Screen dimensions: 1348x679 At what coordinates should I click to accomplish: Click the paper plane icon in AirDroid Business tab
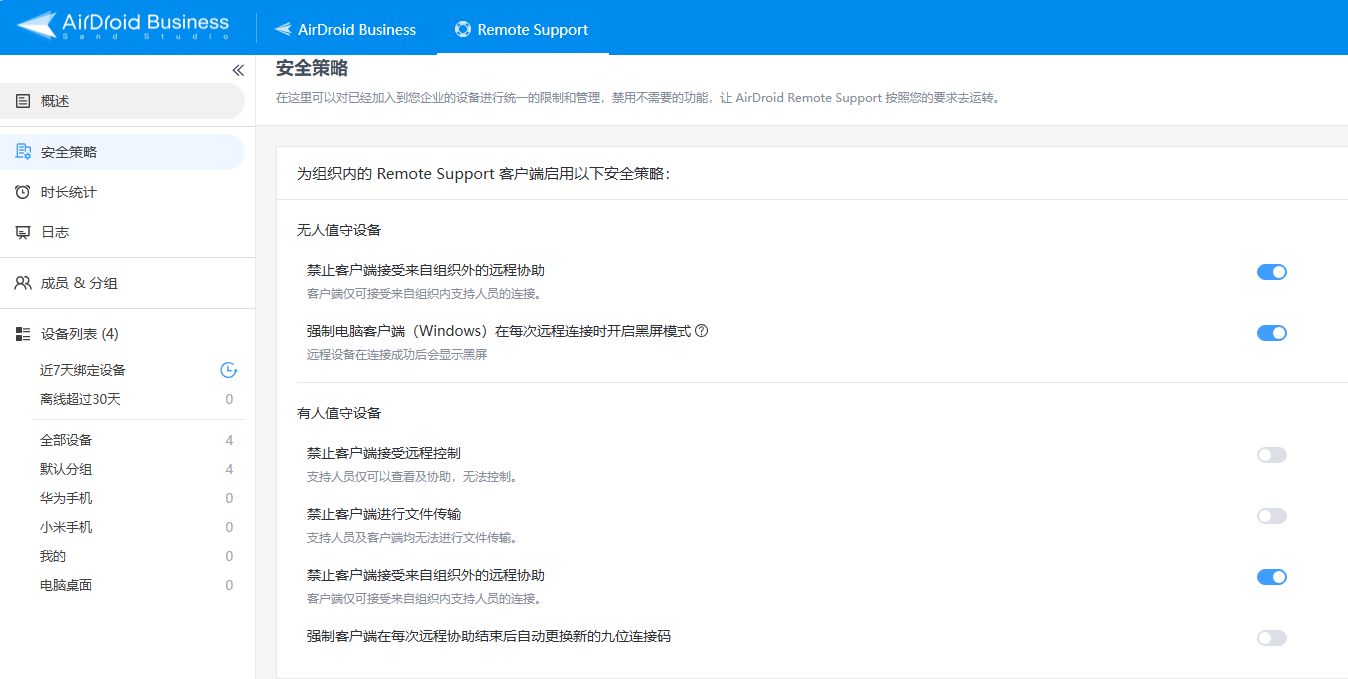284,29
